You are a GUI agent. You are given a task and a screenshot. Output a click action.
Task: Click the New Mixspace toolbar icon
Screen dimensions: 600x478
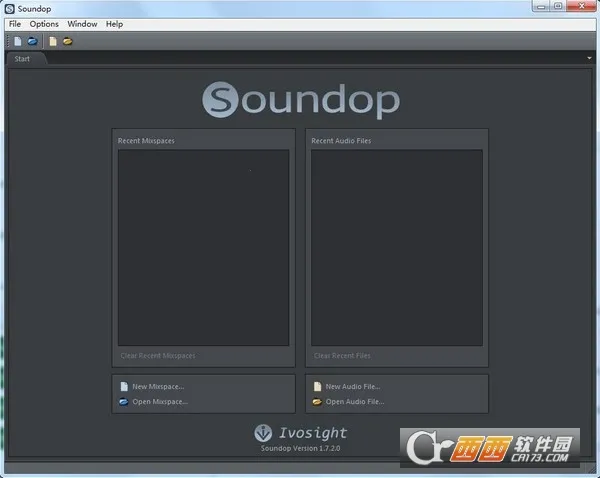(18, 41)
